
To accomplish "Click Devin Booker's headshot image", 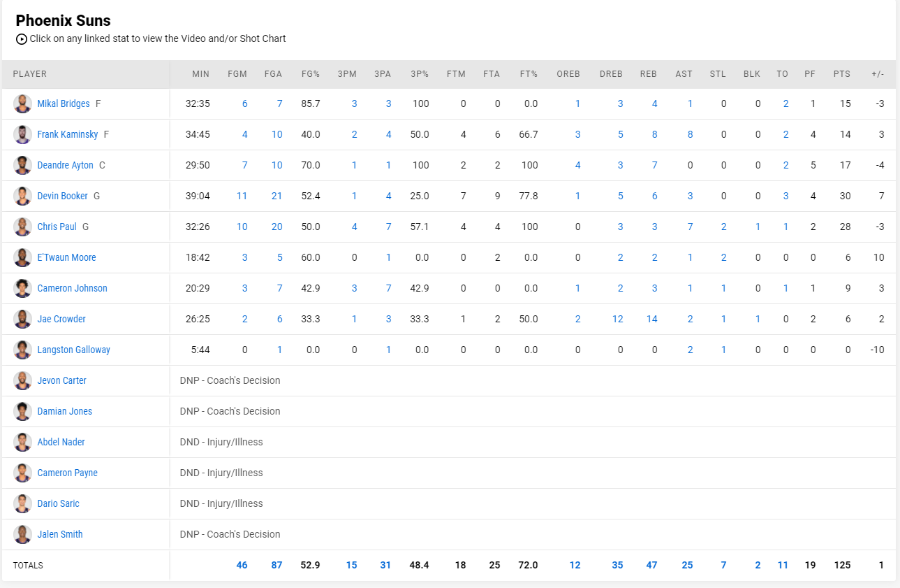I will point(22,196).
